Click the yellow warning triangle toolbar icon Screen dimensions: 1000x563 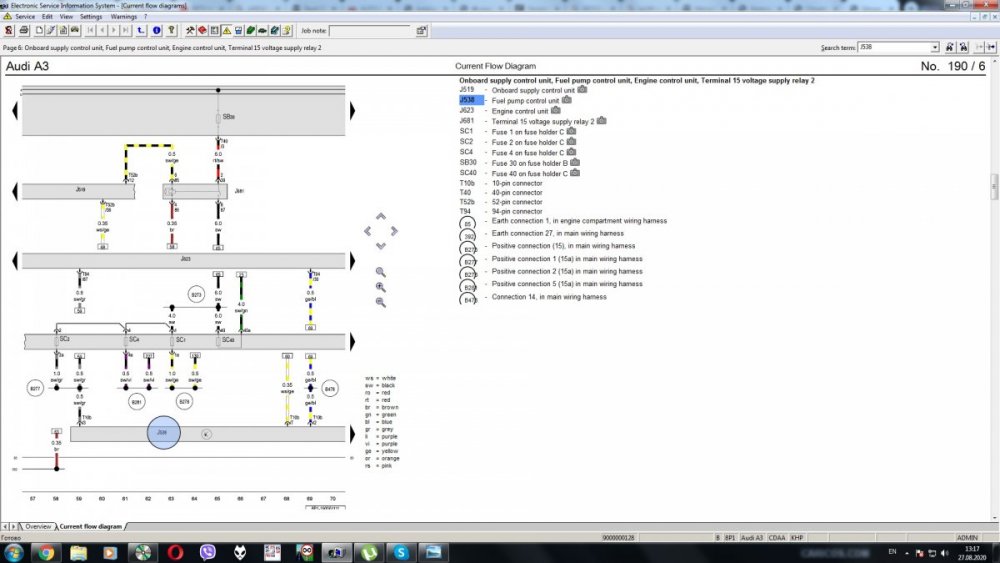coord(226,30)
